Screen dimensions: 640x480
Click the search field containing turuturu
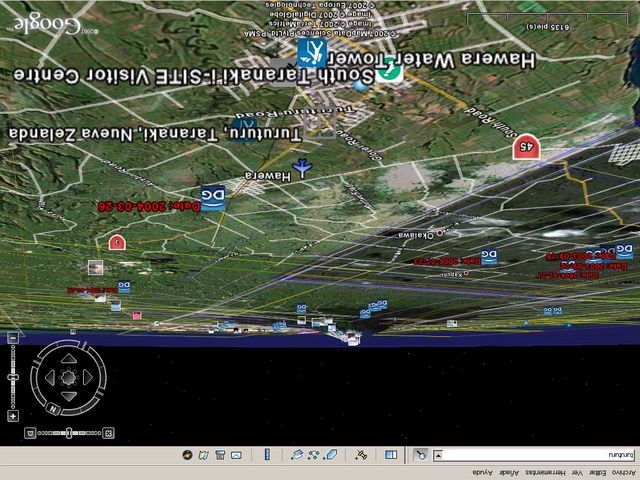539,455
